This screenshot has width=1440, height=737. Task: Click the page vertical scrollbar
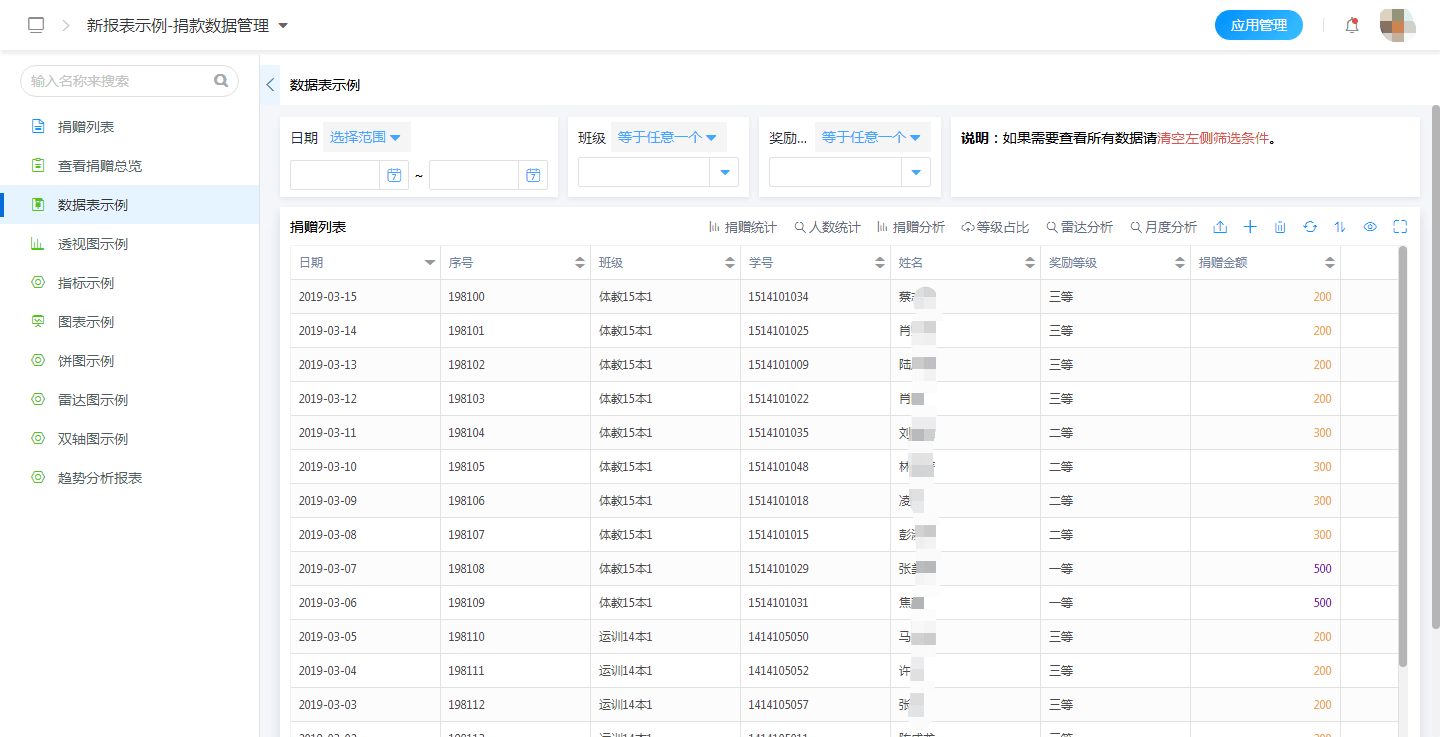coord(1435,368)
